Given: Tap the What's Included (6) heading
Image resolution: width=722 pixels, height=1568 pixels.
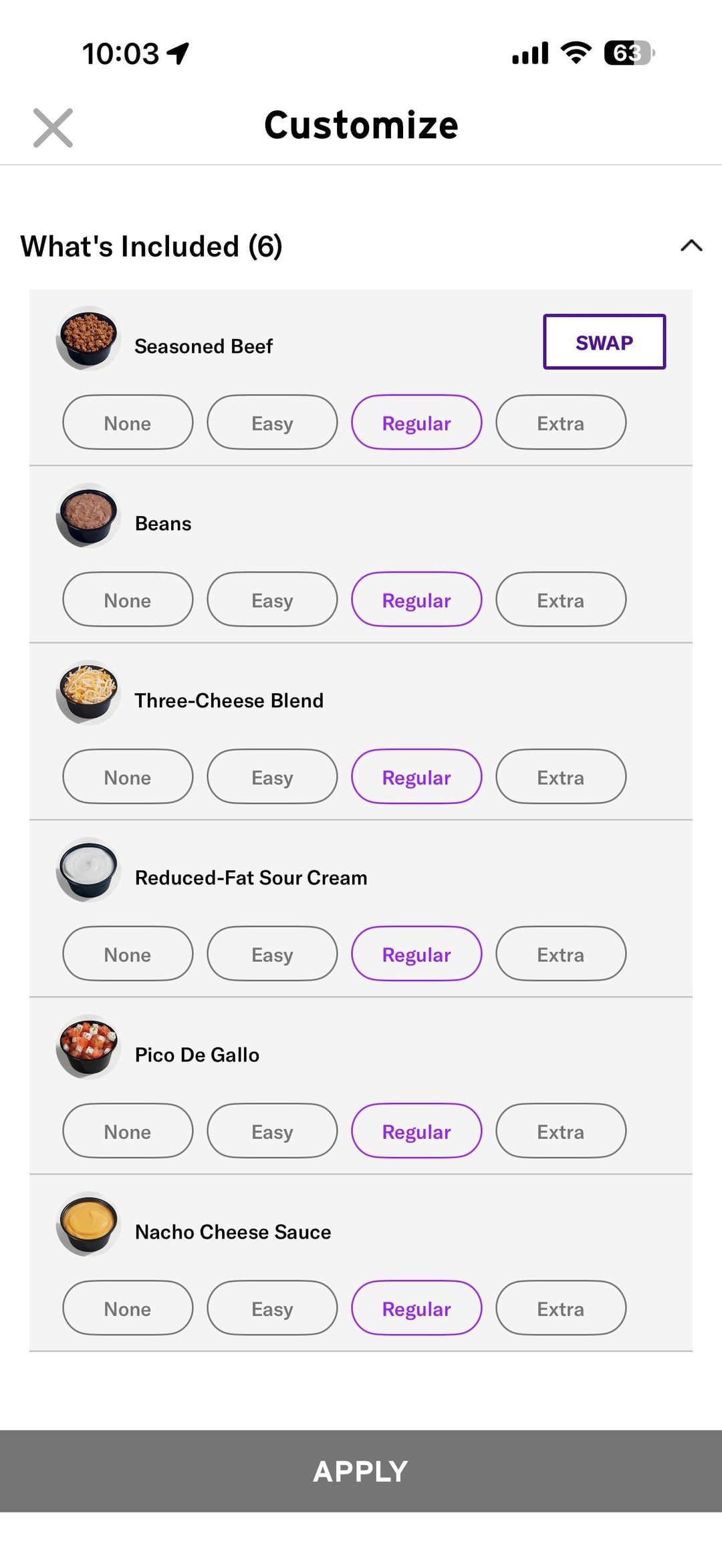Looking at the screenshot, I should pyautogui.click(x=152, y=246).
